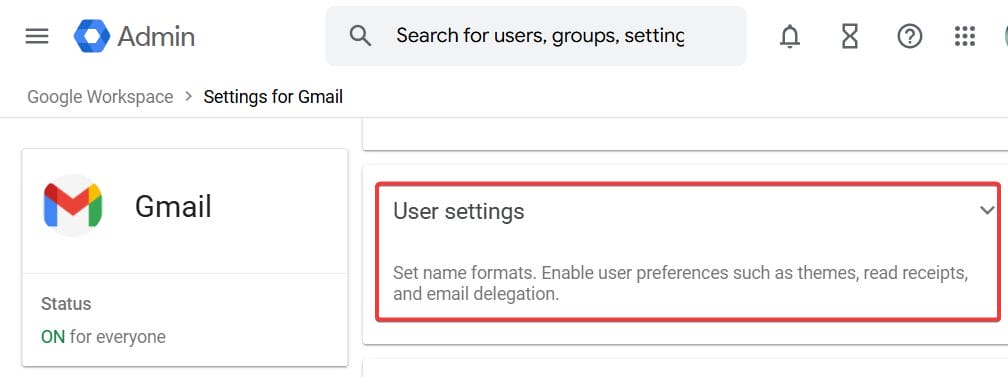The height and width of the screenshot is (377, 1008).
Task: Click the Admin title text
Action: point(156,36)
